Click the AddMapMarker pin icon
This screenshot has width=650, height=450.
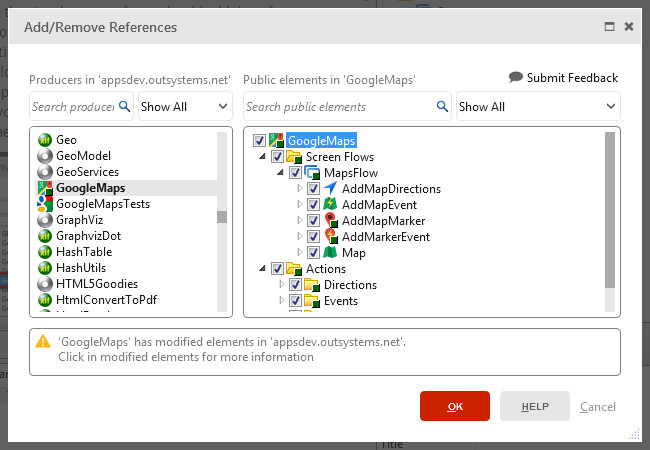(x=330, y=221)
